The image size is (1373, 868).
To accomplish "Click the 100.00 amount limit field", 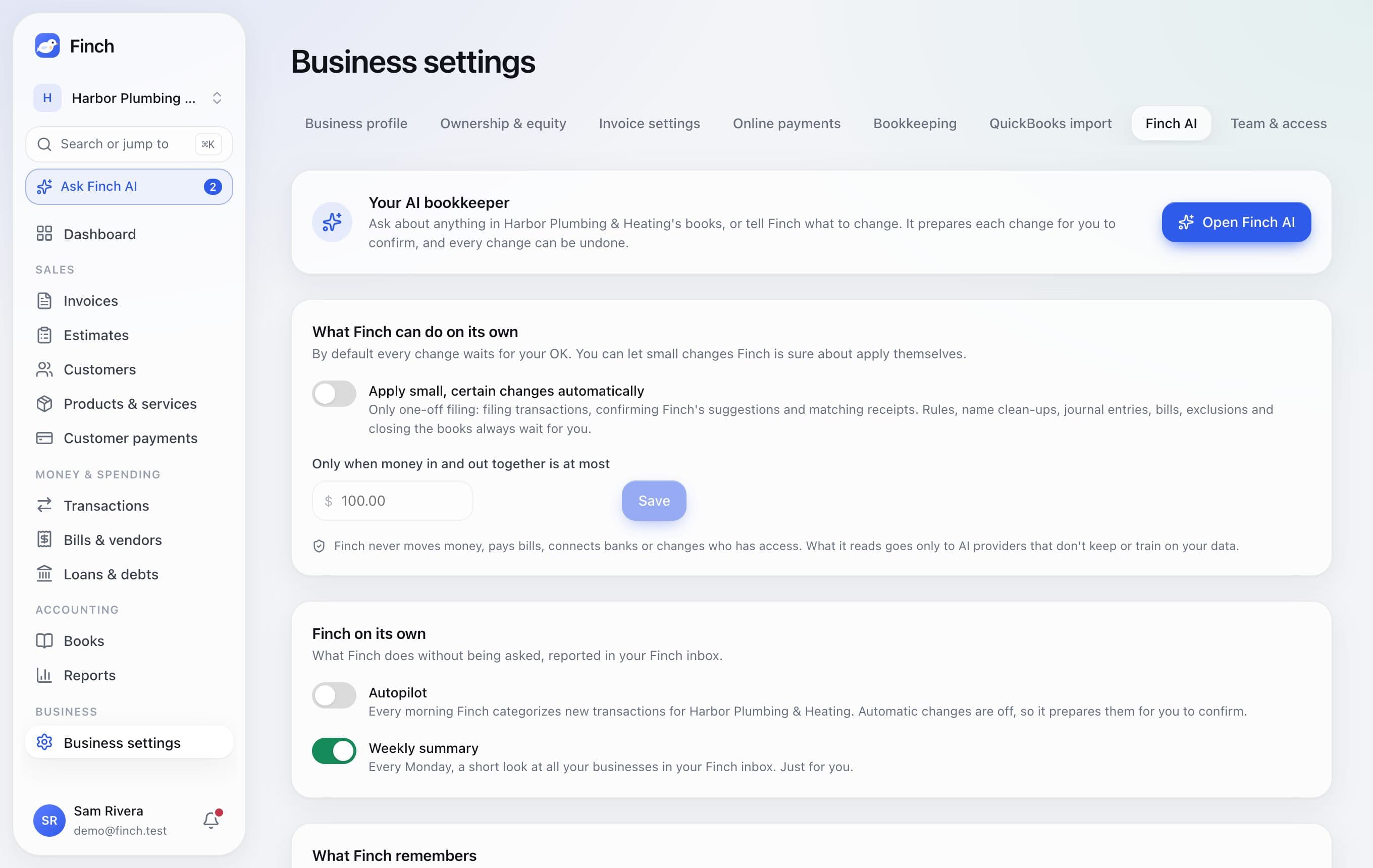I will pyautogui.click(x=393, y=501).
